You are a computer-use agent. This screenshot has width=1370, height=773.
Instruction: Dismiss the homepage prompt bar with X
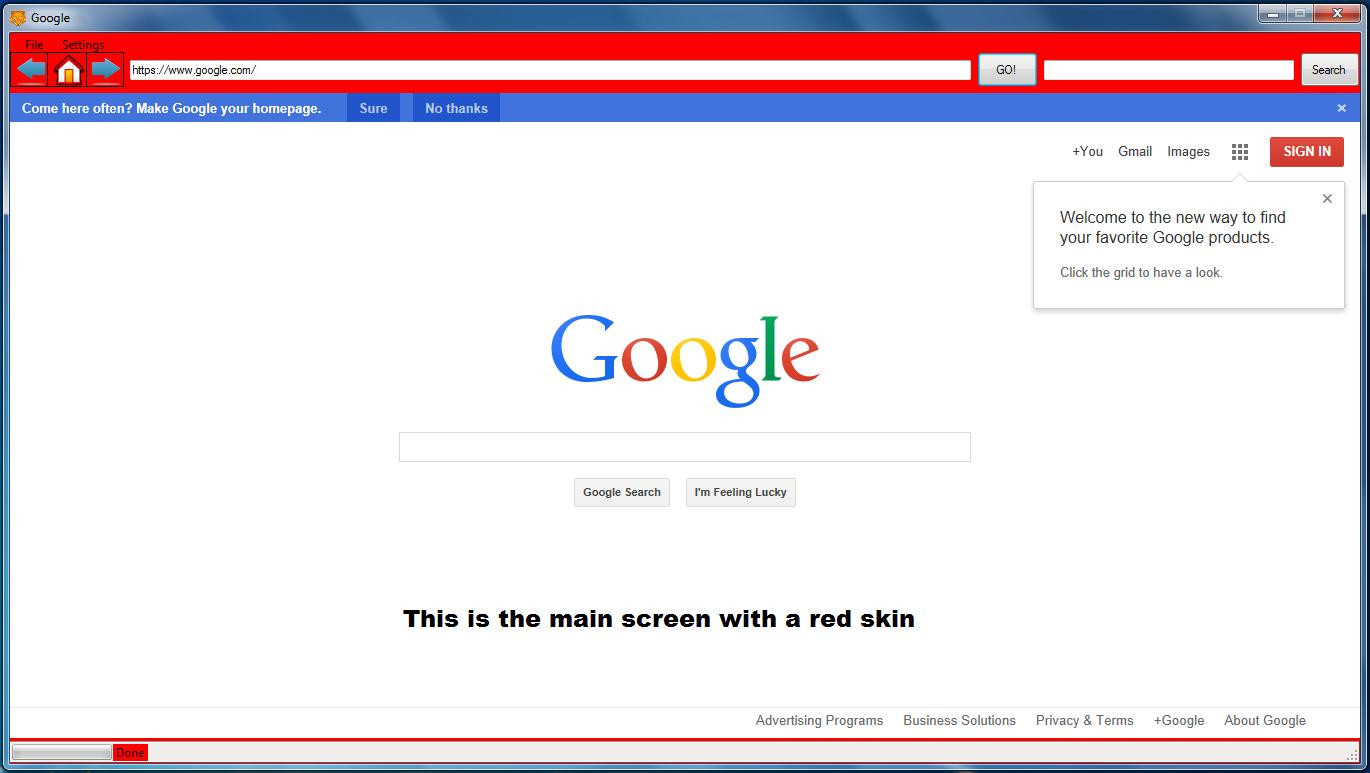tap(1342, 108)
